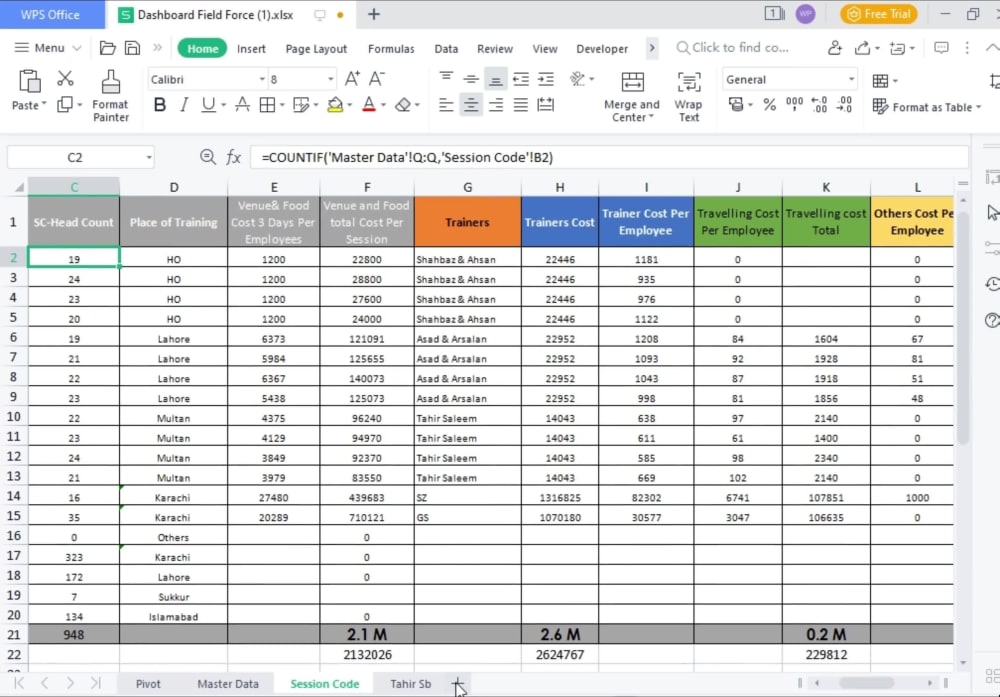Click Merge and Center button
The width and height of the screenshot is (1000, 697).
point(631,96)
